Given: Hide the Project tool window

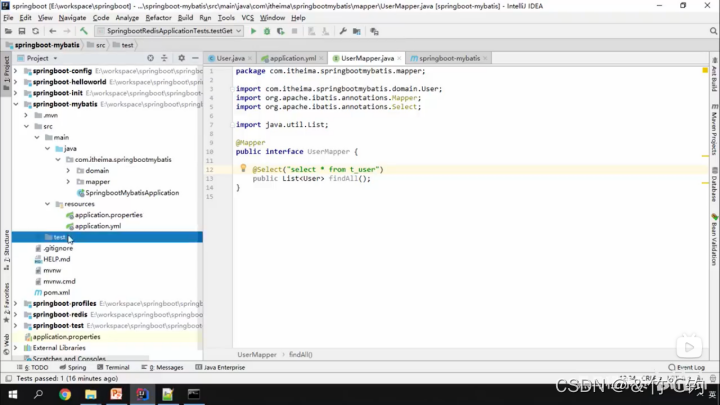Looking at the screenshot, I should click(x=195, y=58).
